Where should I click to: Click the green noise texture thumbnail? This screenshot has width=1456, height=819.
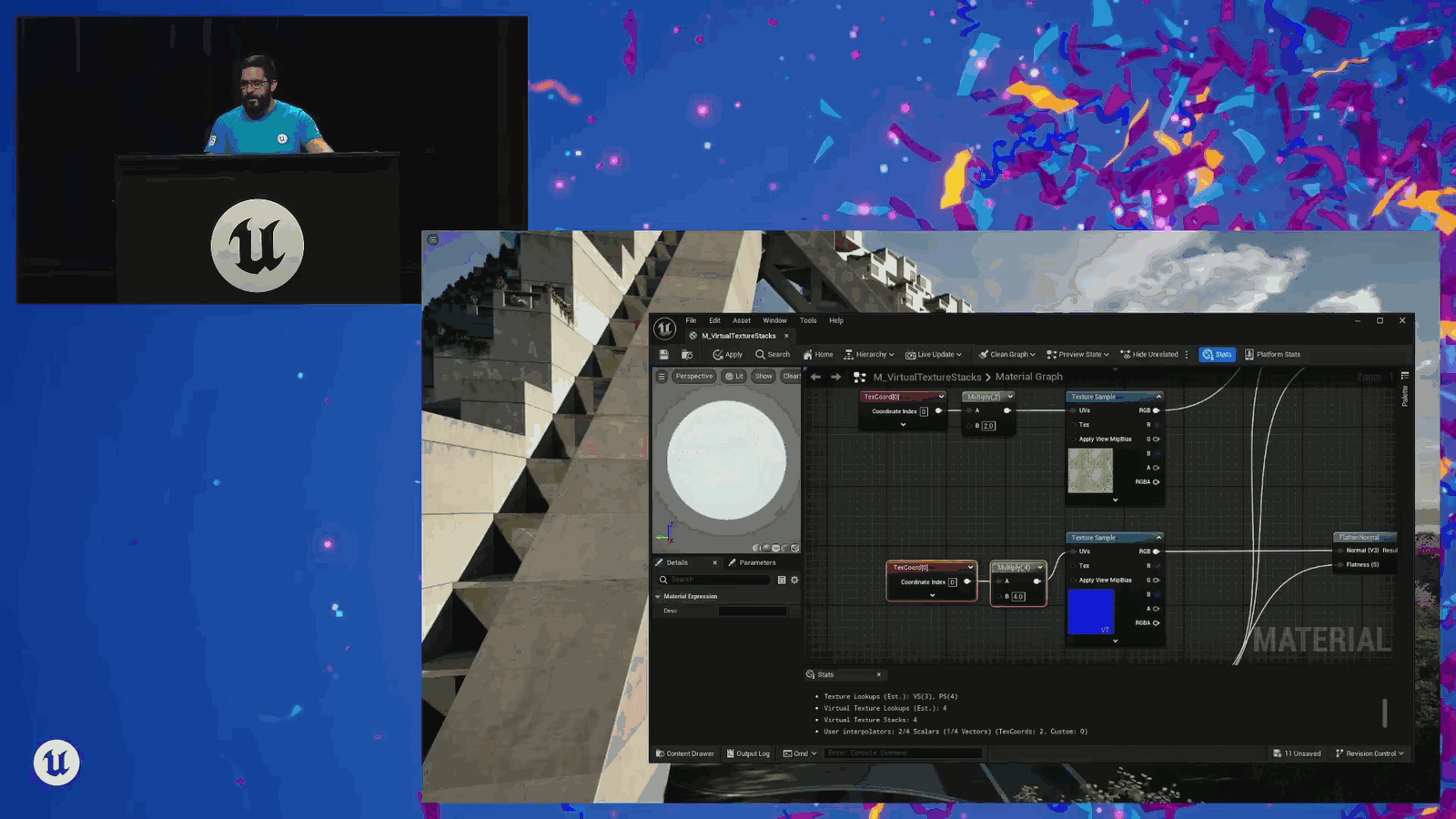click(1090, 470)
